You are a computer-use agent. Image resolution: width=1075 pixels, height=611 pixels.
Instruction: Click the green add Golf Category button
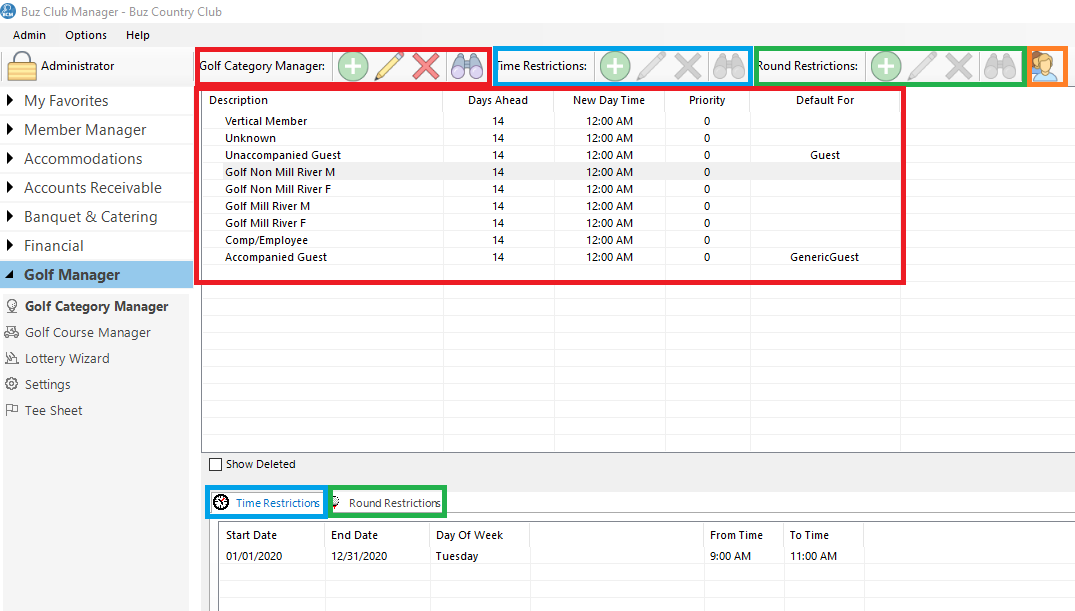coord(352,67)
